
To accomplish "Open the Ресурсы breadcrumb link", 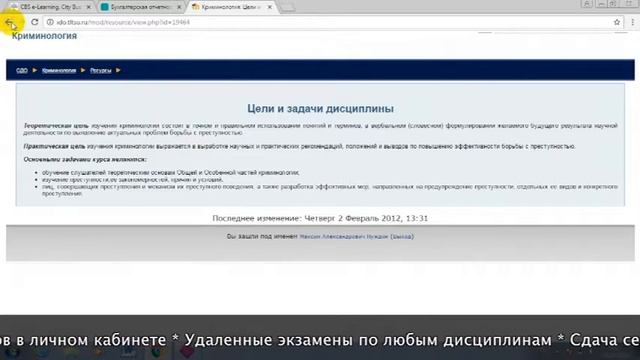I will [x=100, y=70].
